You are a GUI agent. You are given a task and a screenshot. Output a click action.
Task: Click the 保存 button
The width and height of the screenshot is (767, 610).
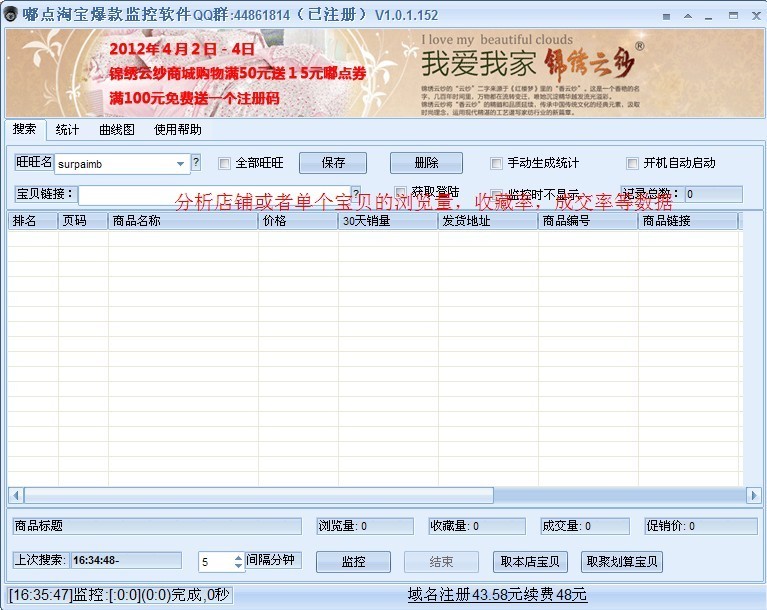(333, 163)
